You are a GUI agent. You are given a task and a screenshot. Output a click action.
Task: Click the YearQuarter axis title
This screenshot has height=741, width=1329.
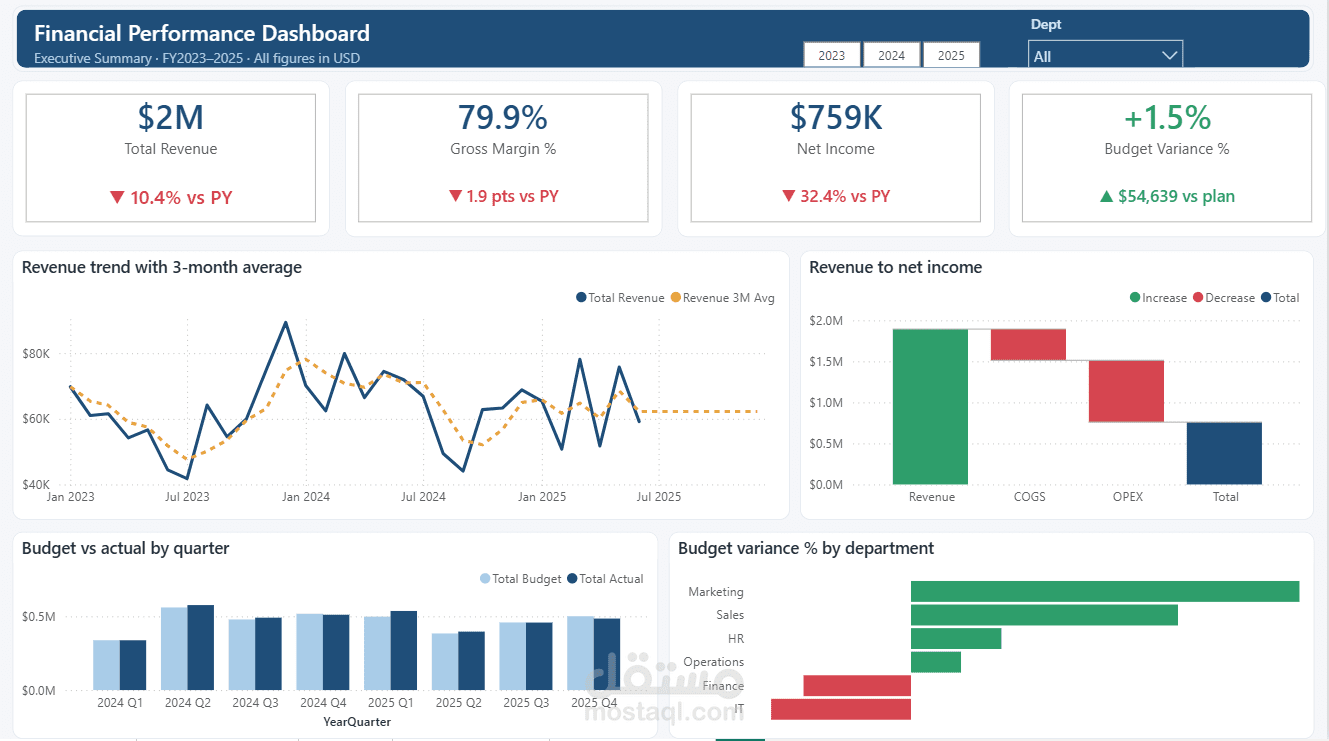pyautogui.click(x=357, y=721)
